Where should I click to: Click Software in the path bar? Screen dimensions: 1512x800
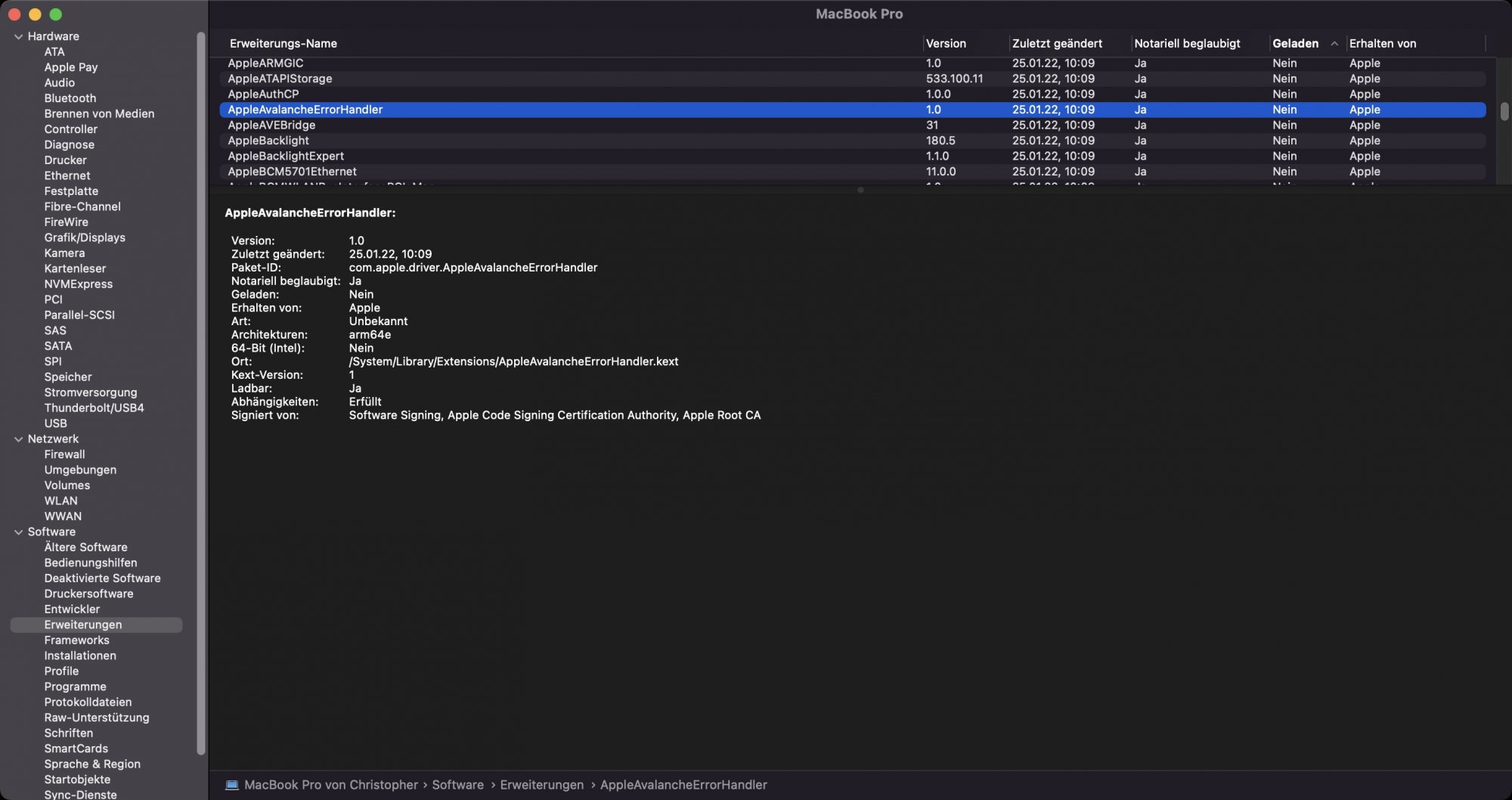(458, 786)
